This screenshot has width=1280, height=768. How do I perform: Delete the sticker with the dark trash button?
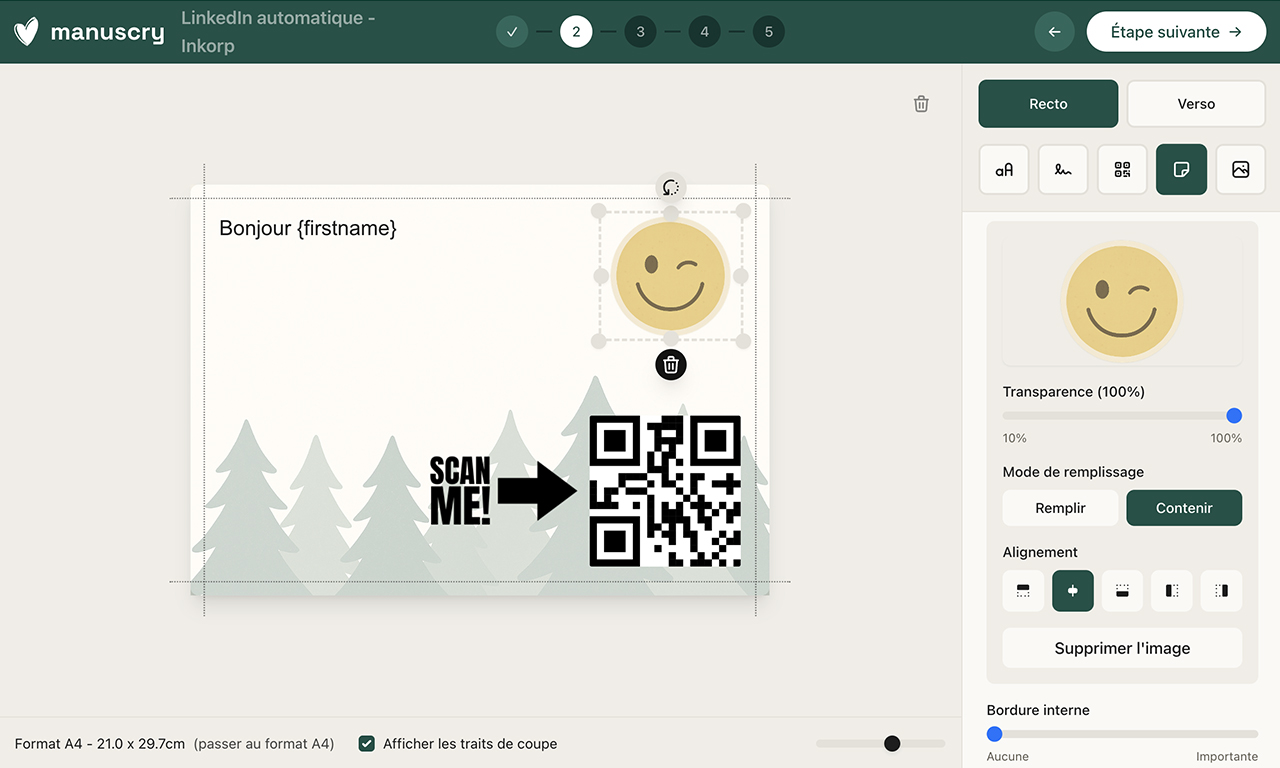click(x=671, y=365)
